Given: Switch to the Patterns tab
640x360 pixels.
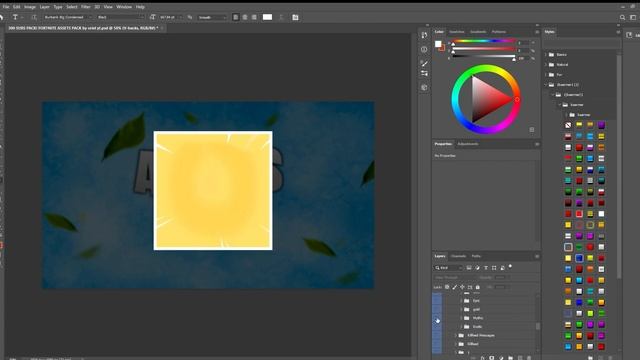Looking at the screenshot, I should 499,32.
